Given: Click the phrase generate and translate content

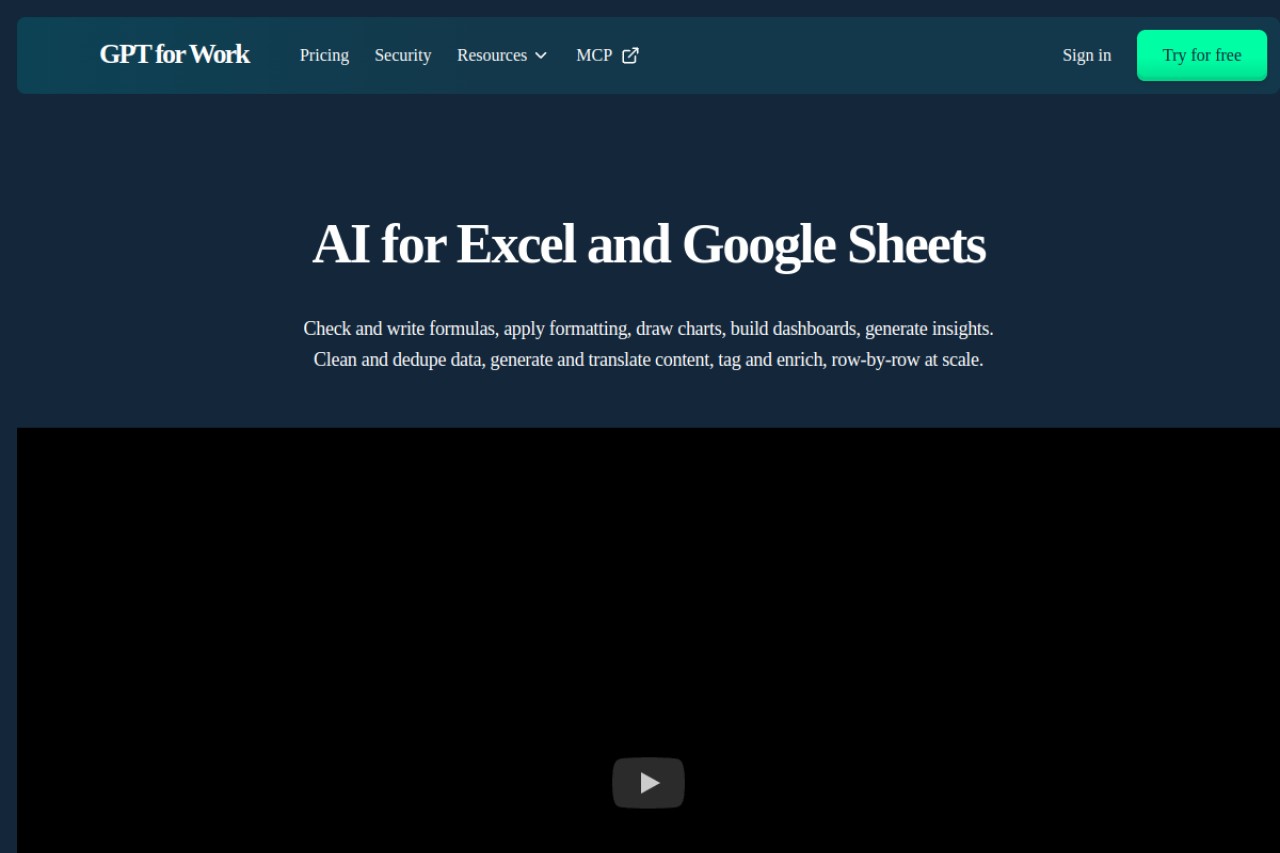Looking at the screenshot, I should tap(600, 360).
